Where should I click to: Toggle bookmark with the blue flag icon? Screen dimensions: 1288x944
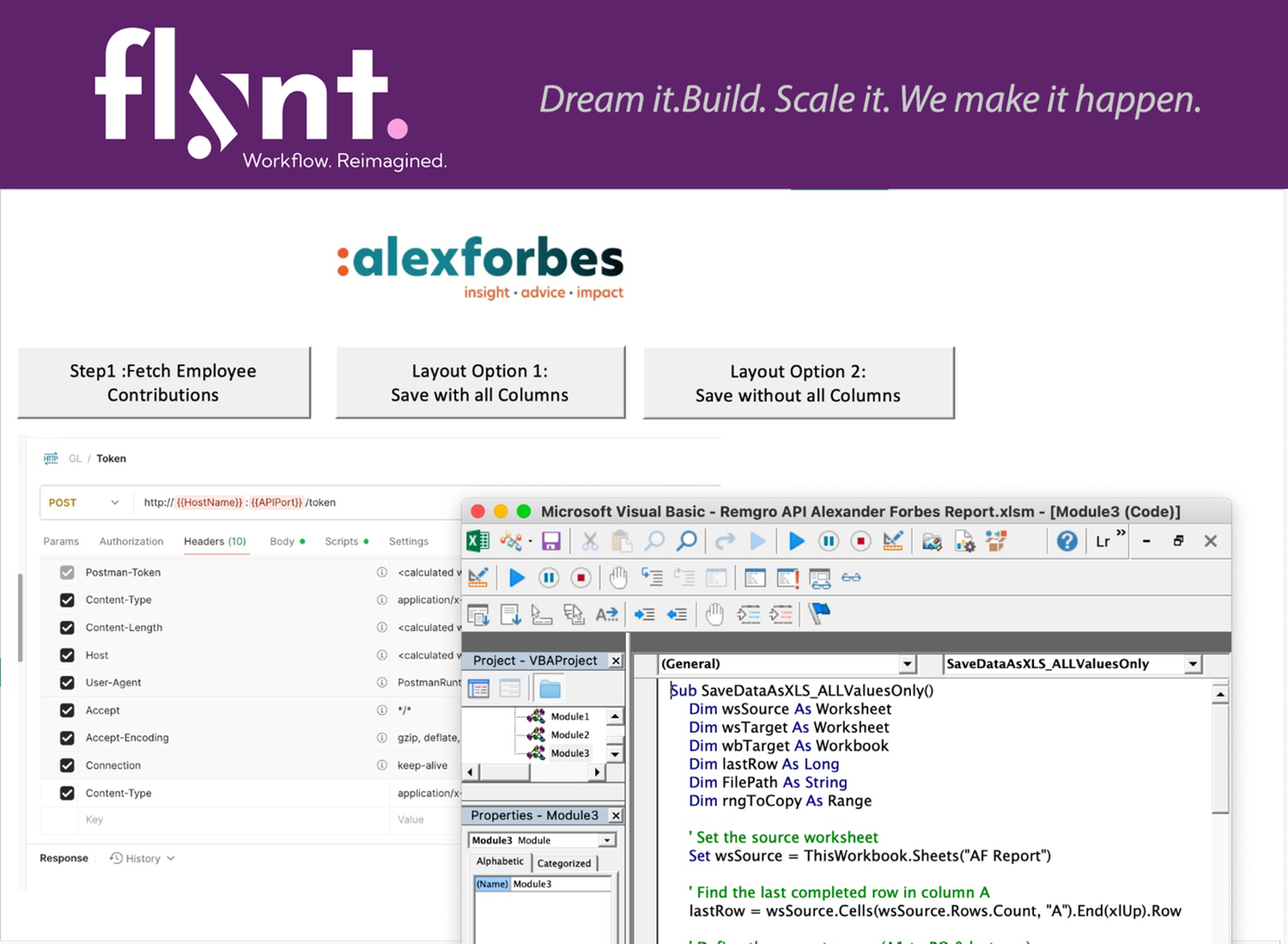click(819, 613)
